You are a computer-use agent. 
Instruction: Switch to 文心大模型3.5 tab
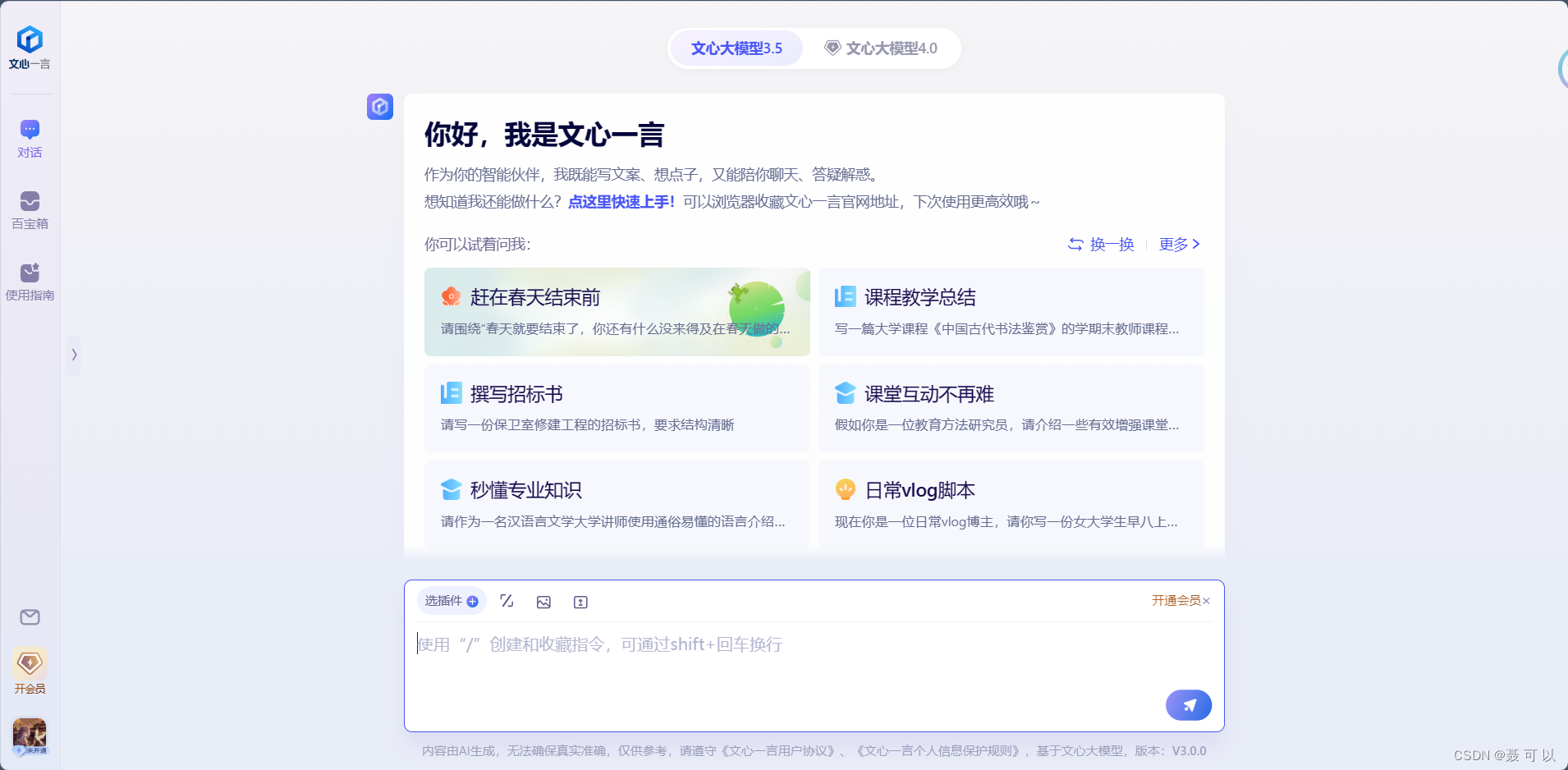[x=736, y=48]
